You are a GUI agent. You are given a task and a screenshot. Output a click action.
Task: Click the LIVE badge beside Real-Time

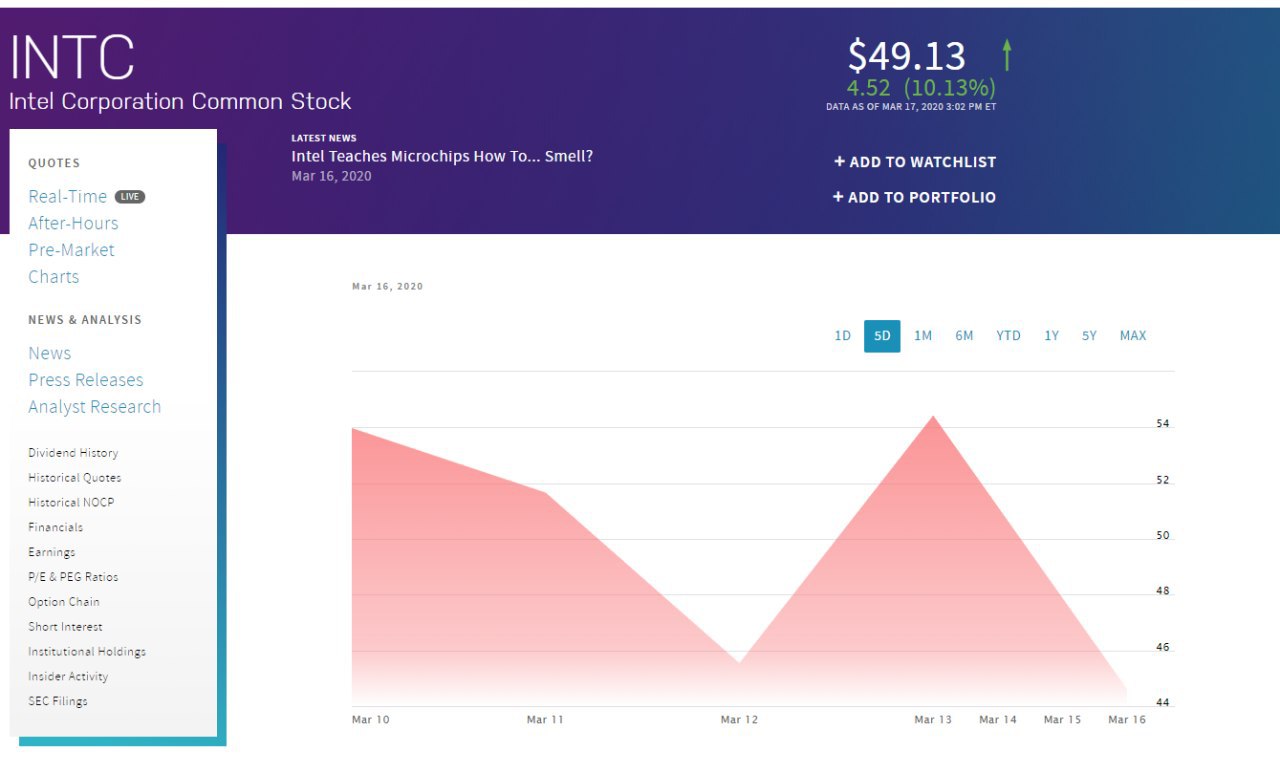[x=130, y=197]
